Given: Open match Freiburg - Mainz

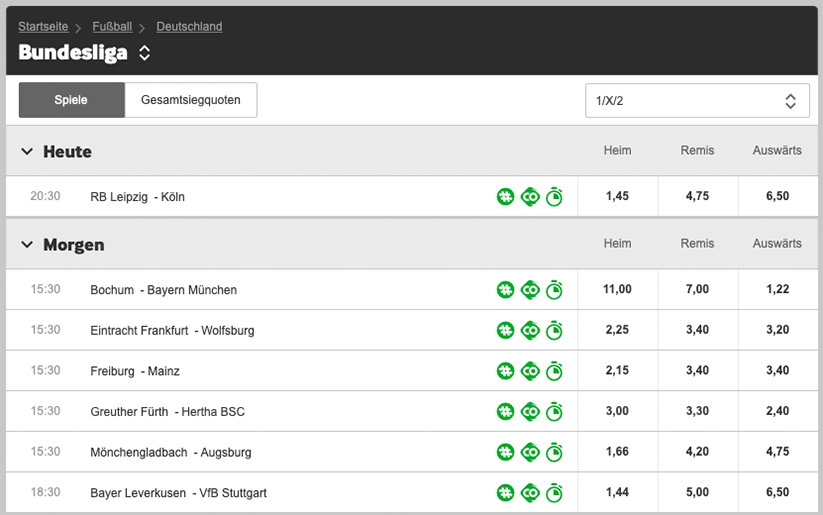Looking at the screenshot, I should point(135,371).
